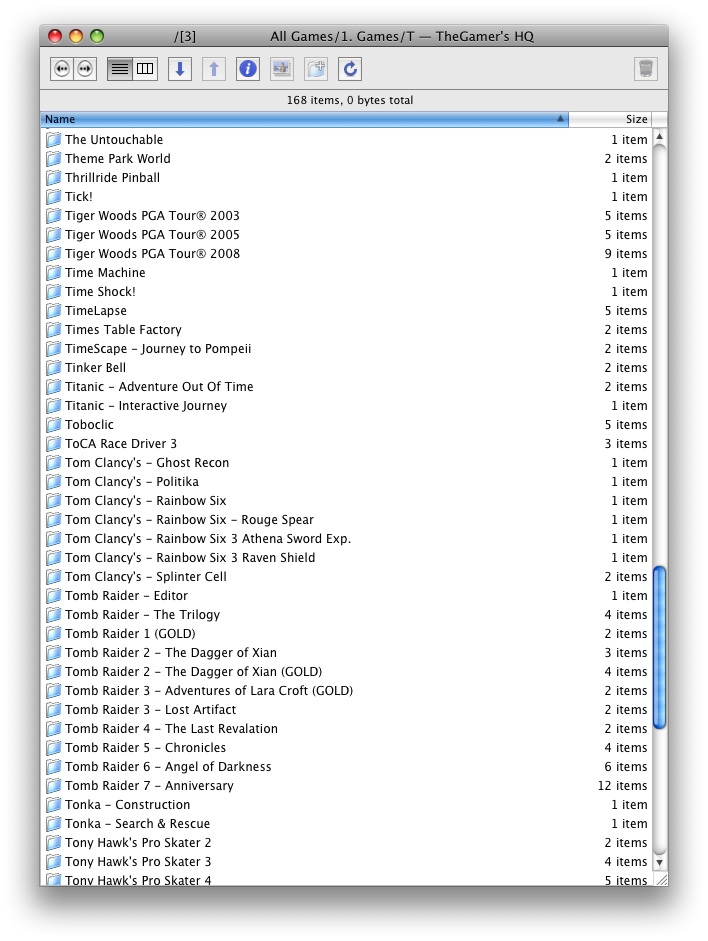
Task: Go forward with the right arrow toolbar button
Action: pyautogui.click(x=85, y=69)
